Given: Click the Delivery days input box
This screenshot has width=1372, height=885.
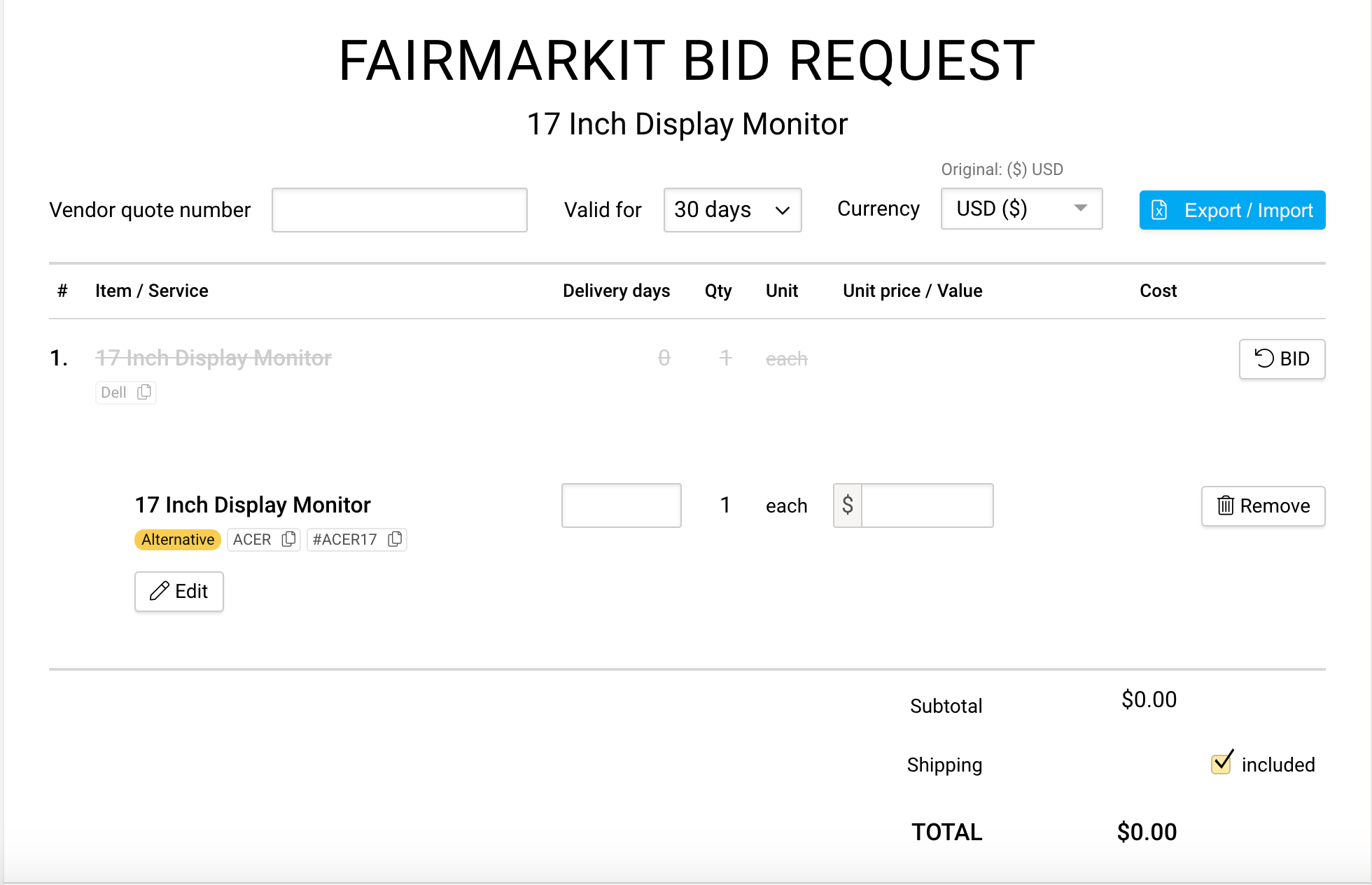Looking at the screenshot, I should [621, 506].
